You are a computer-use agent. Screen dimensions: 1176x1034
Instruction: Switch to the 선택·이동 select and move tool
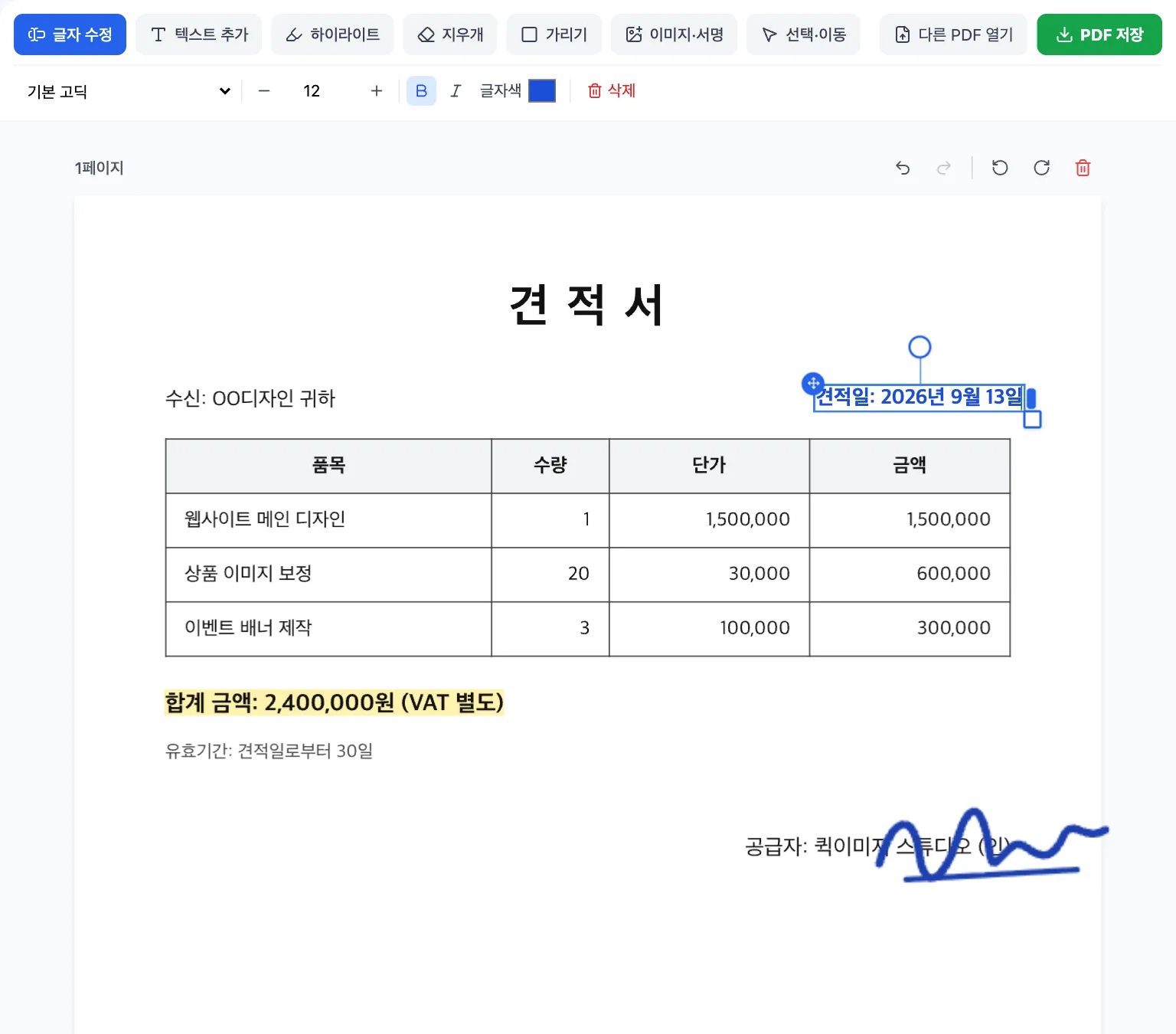804,34
